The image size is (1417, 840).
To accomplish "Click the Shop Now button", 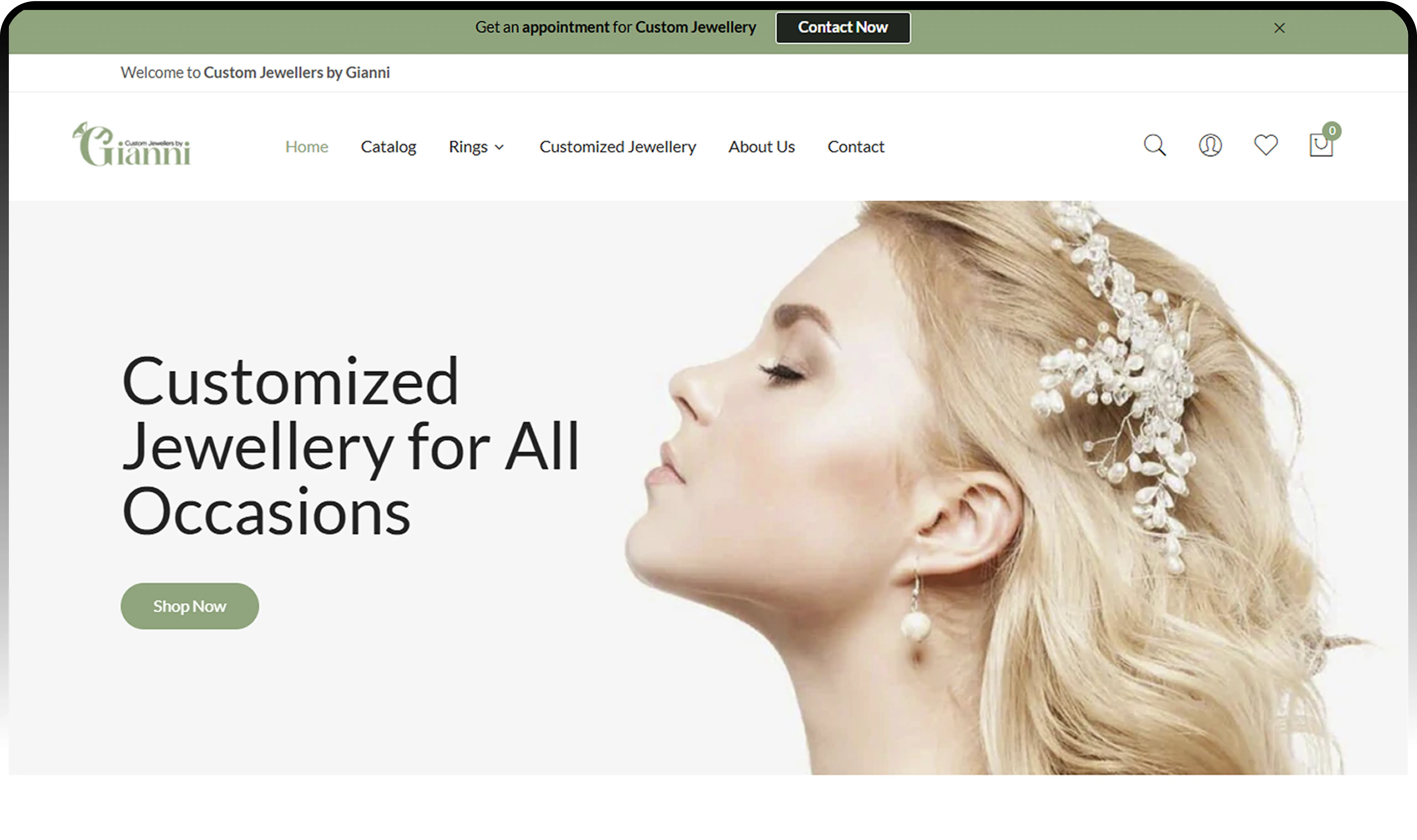I will point(190,606).
